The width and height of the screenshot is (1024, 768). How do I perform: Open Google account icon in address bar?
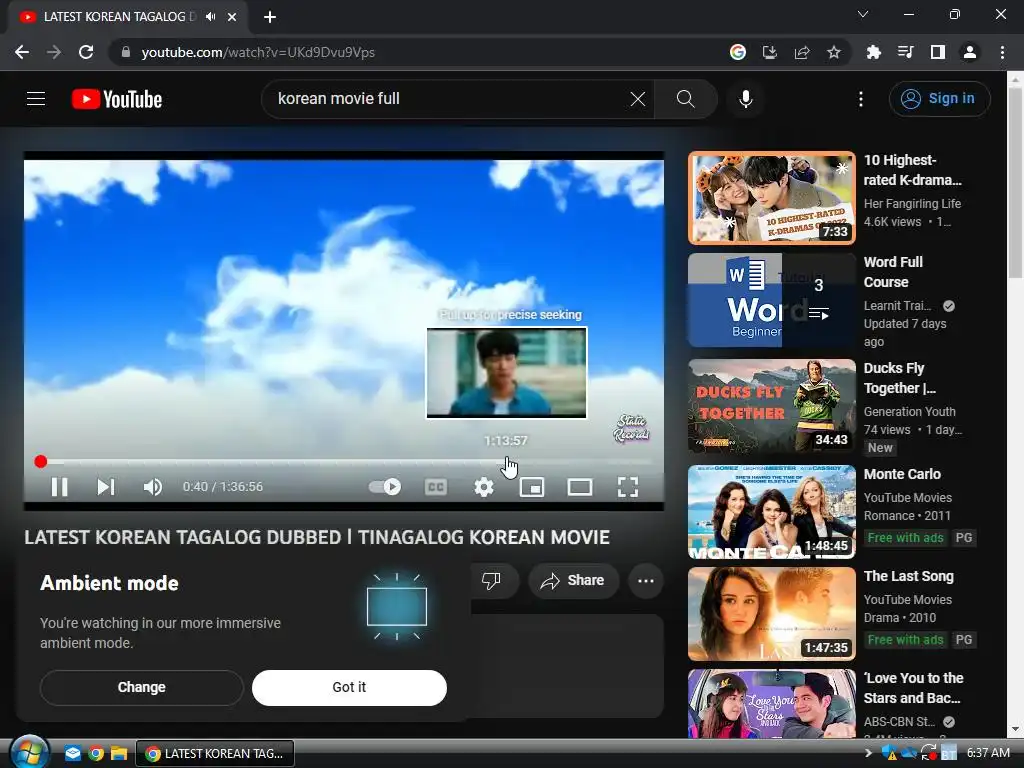[738, 52]
